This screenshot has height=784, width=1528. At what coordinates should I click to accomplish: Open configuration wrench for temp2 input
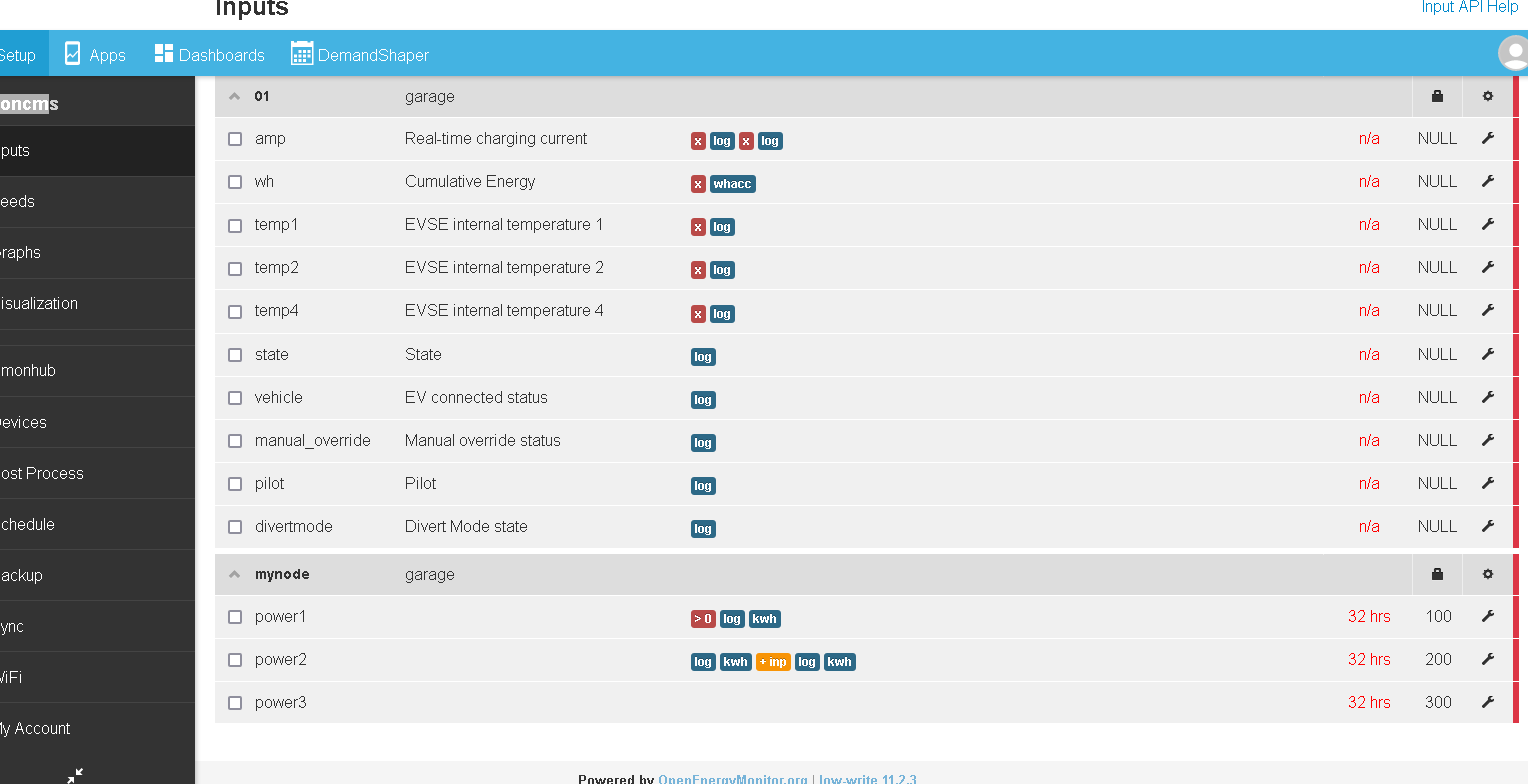(1488, 268)
